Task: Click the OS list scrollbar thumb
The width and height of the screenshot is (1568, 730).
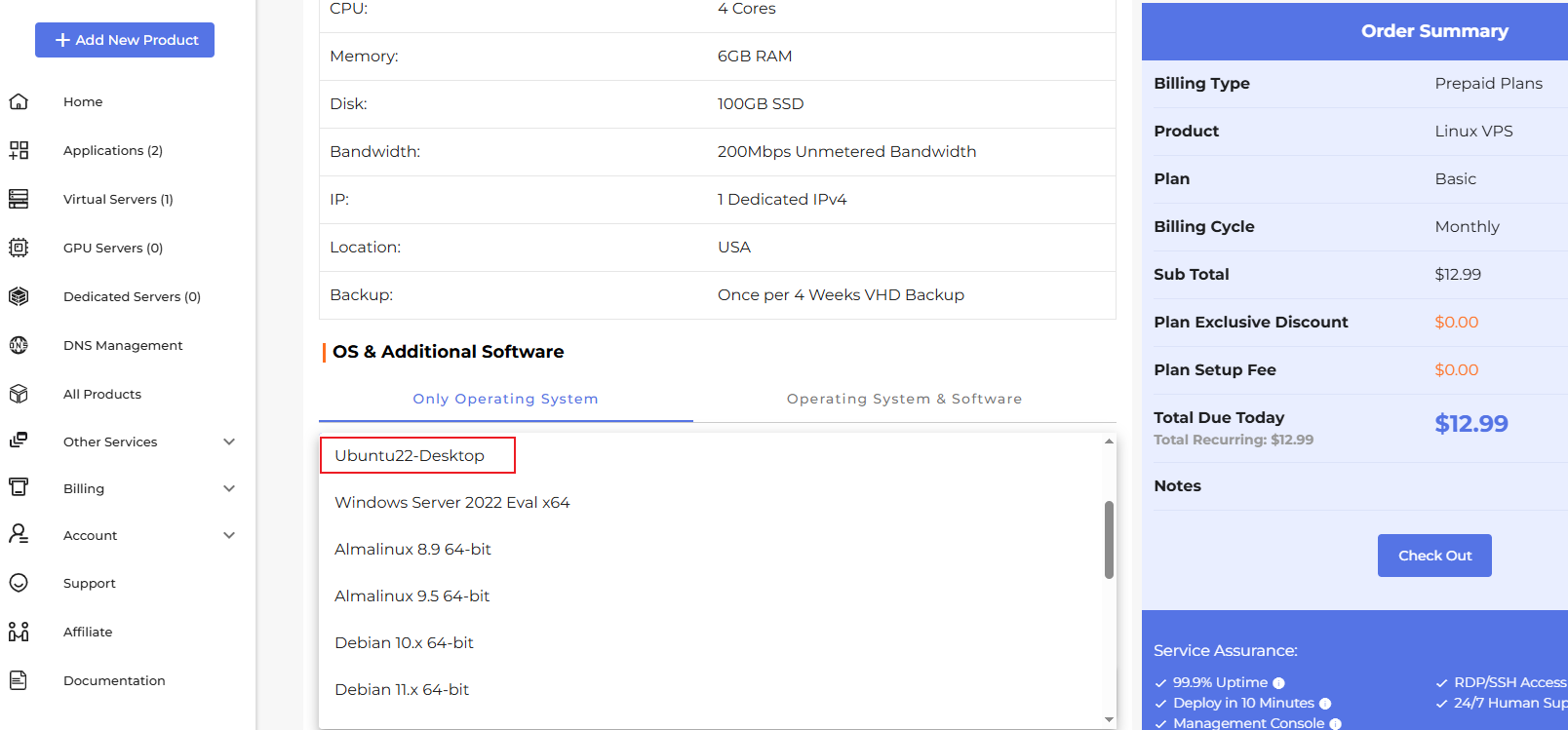Action: point(1109,540)
